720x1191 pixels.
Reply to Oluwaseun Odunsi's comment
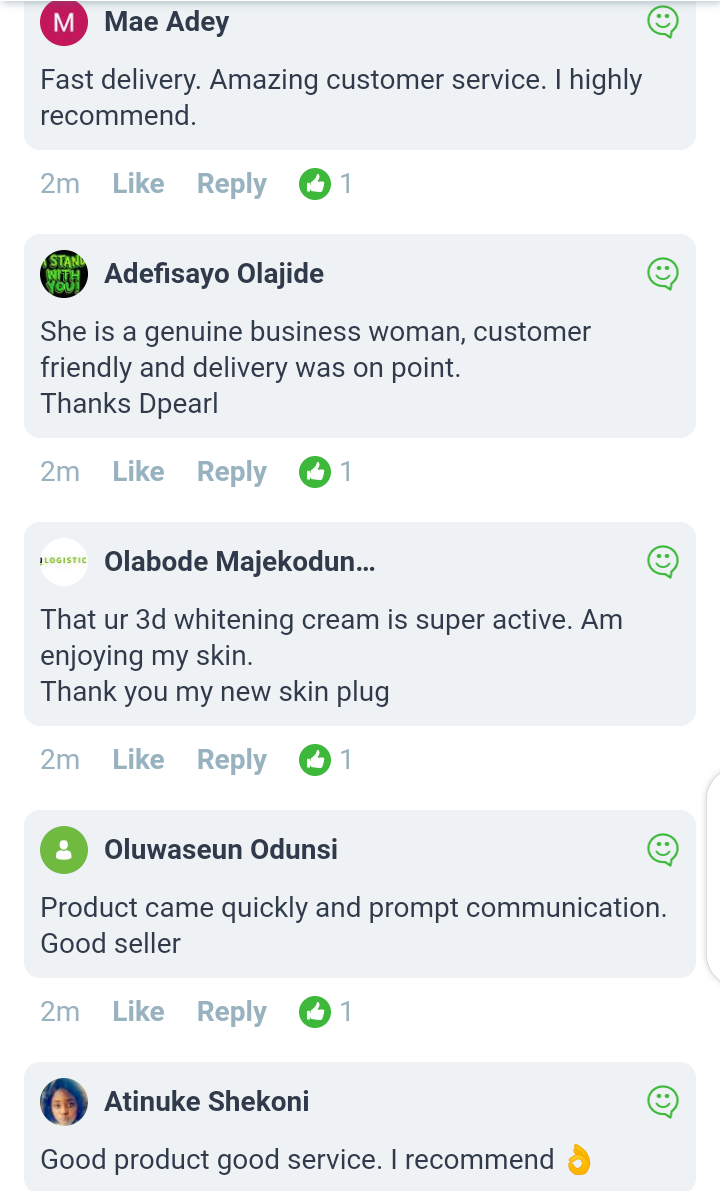click(x=231, y=1012)
